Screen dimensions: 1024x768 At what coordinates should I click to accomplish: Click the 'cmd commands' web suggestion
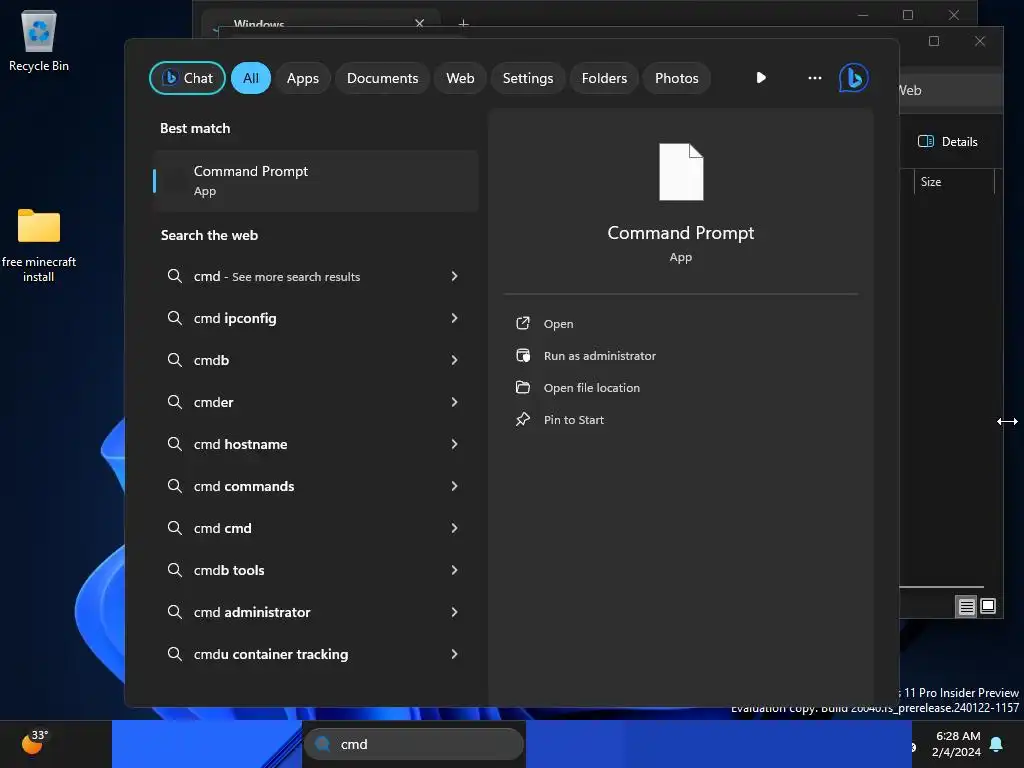316,486
